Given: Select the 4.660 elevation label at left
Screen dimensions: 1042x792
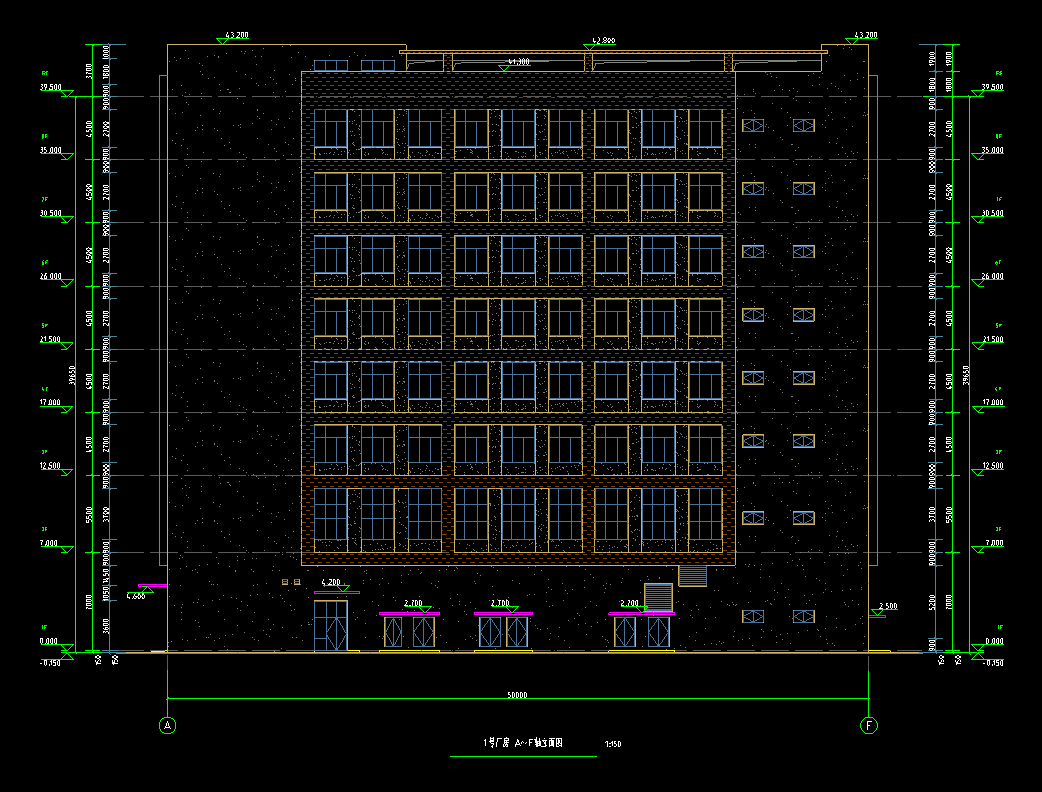Looking at the screenshot, I should point(136,596).
